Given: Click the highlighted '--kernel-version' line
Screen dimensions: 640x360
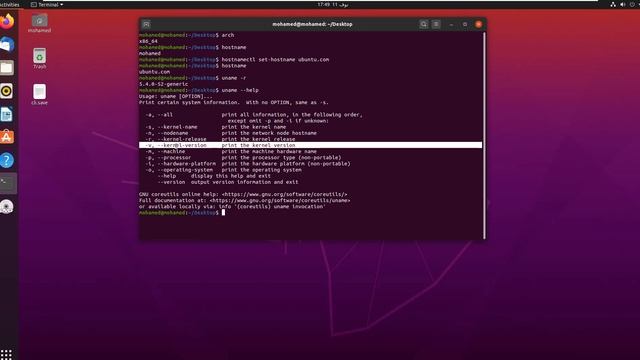Looking at the screenshot, I should [310, 145].
